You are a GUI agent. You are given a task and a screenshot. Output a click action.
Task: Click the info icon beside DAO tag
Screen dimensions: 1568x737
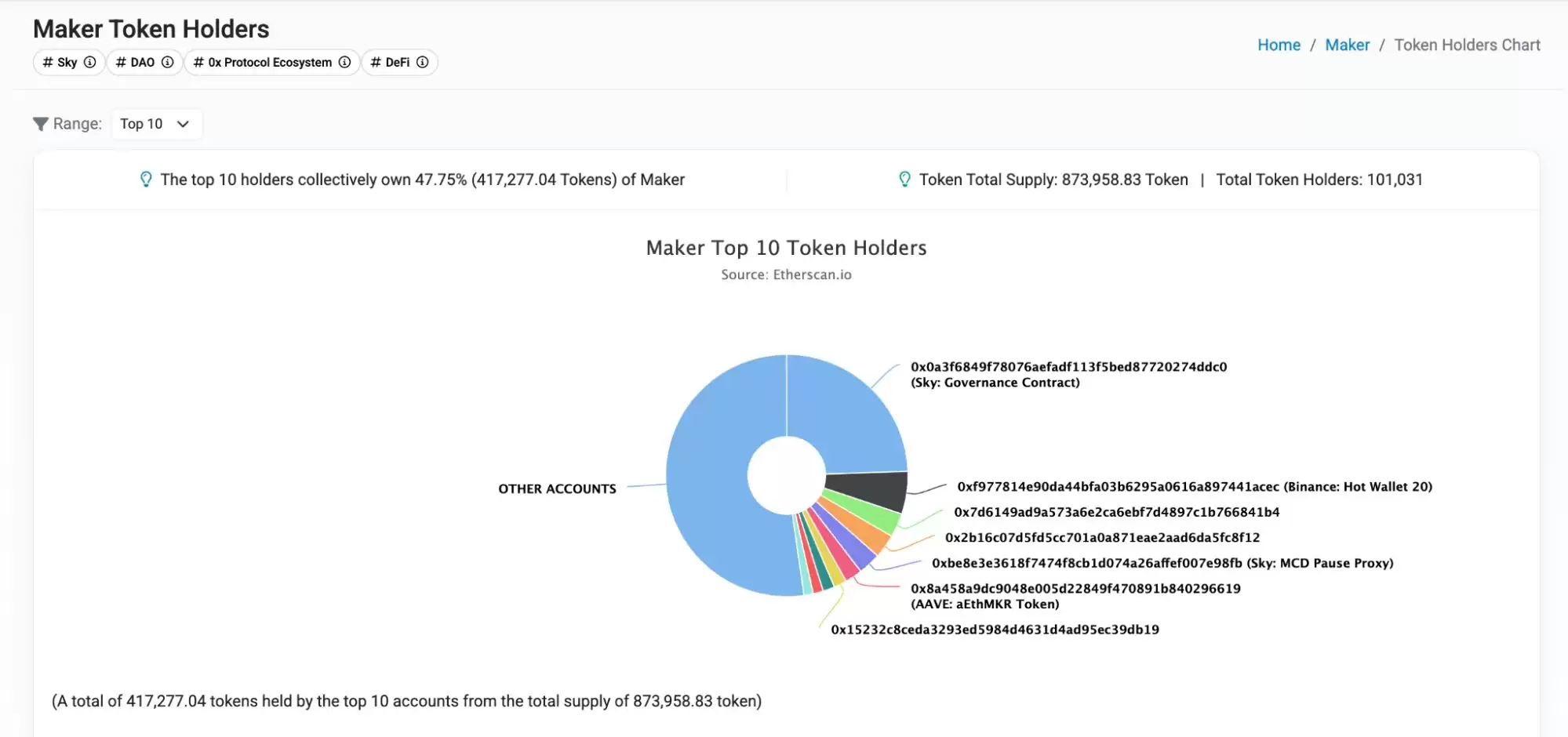coord(167,63)
